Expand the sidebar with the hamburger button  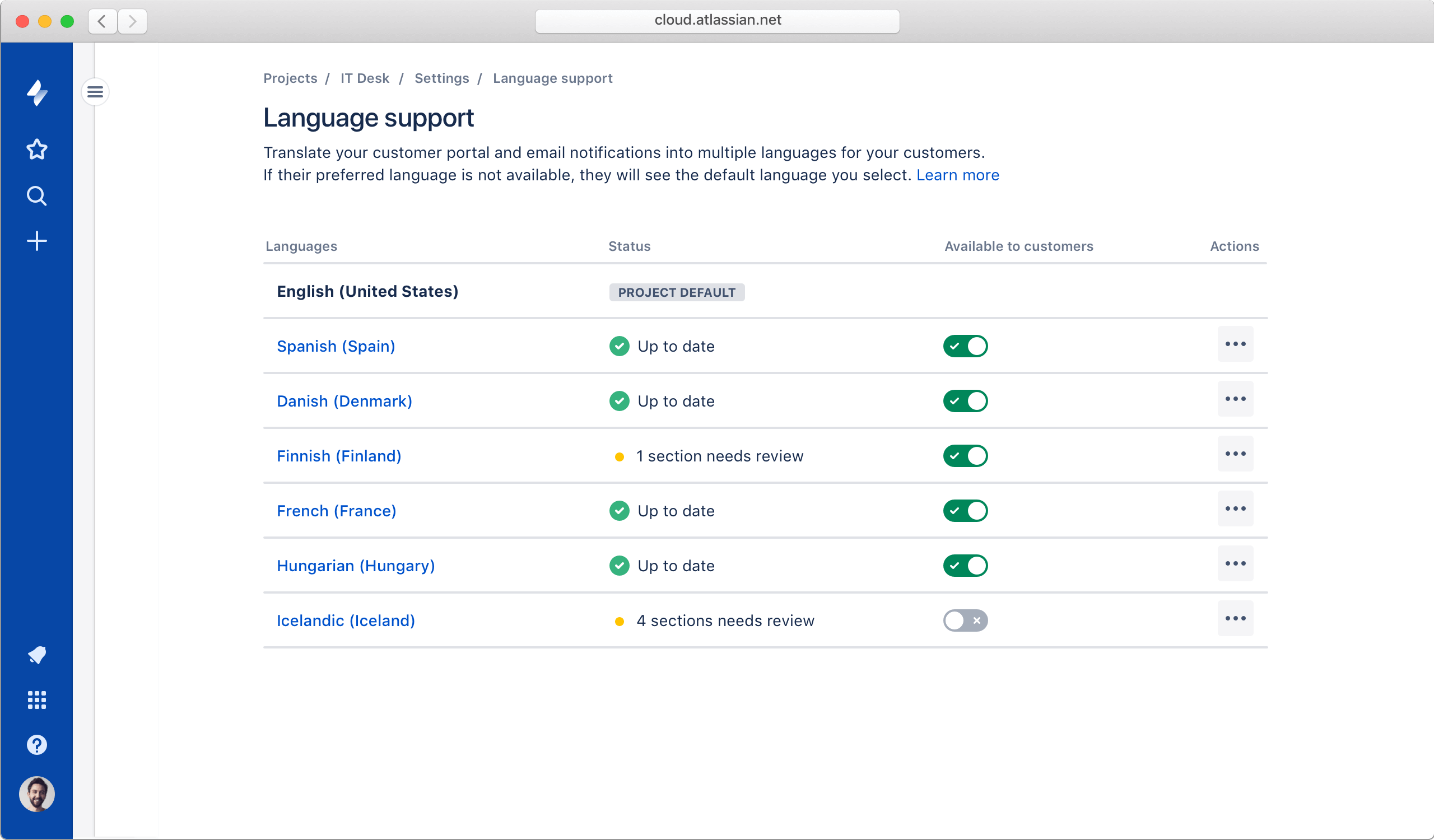click(x=95, y=91)
